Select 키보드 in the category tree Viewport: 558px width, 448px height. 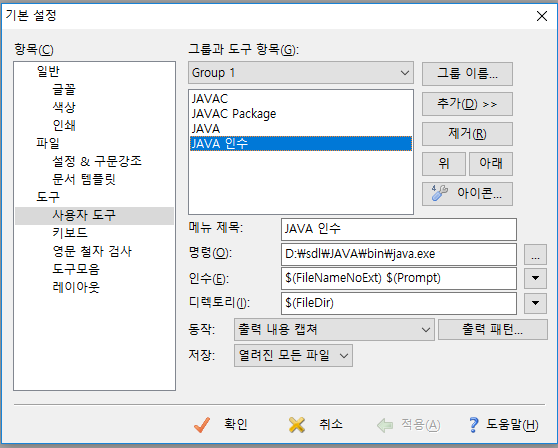70,233
